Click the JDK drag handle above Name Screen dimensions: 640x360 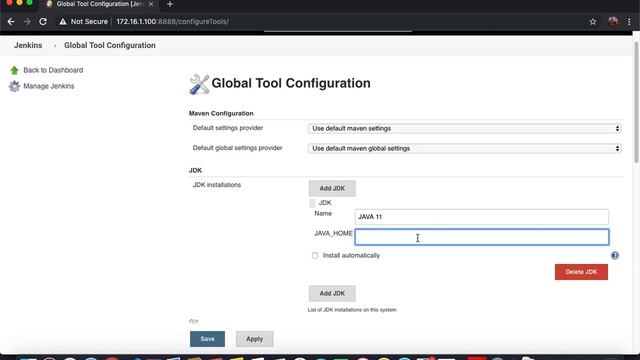pos(312,203)
